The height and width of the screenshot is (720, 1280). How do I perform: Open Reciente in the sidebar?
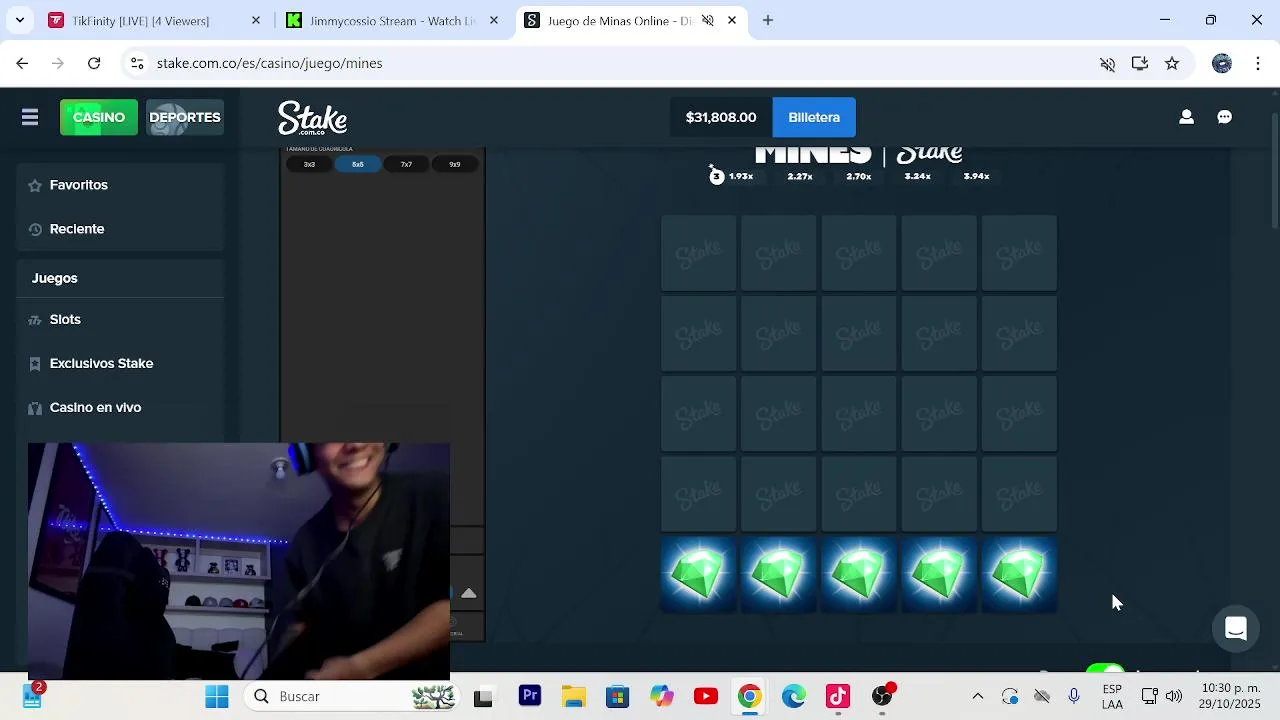pyautogui.click(x=120, y=229)
